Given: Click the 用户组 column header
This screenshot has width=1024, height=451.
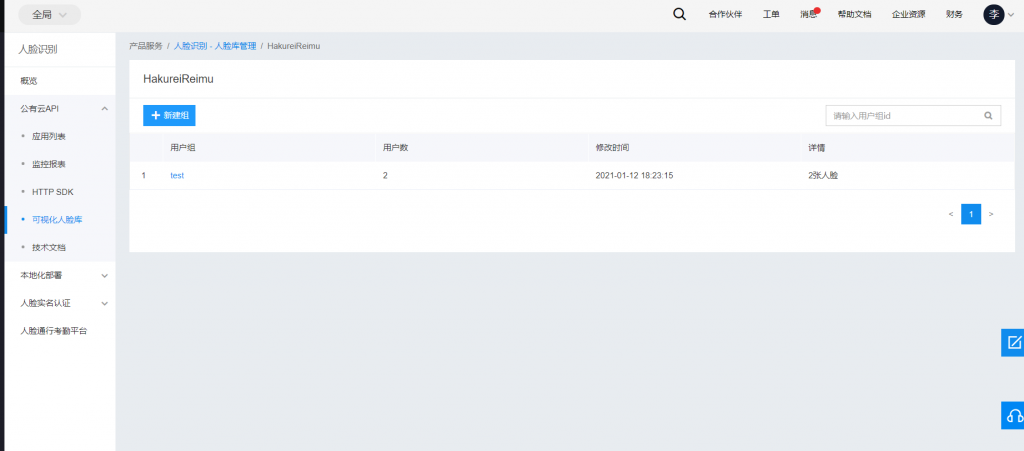Looking at the screenshot, I should (x=183, y=148).
